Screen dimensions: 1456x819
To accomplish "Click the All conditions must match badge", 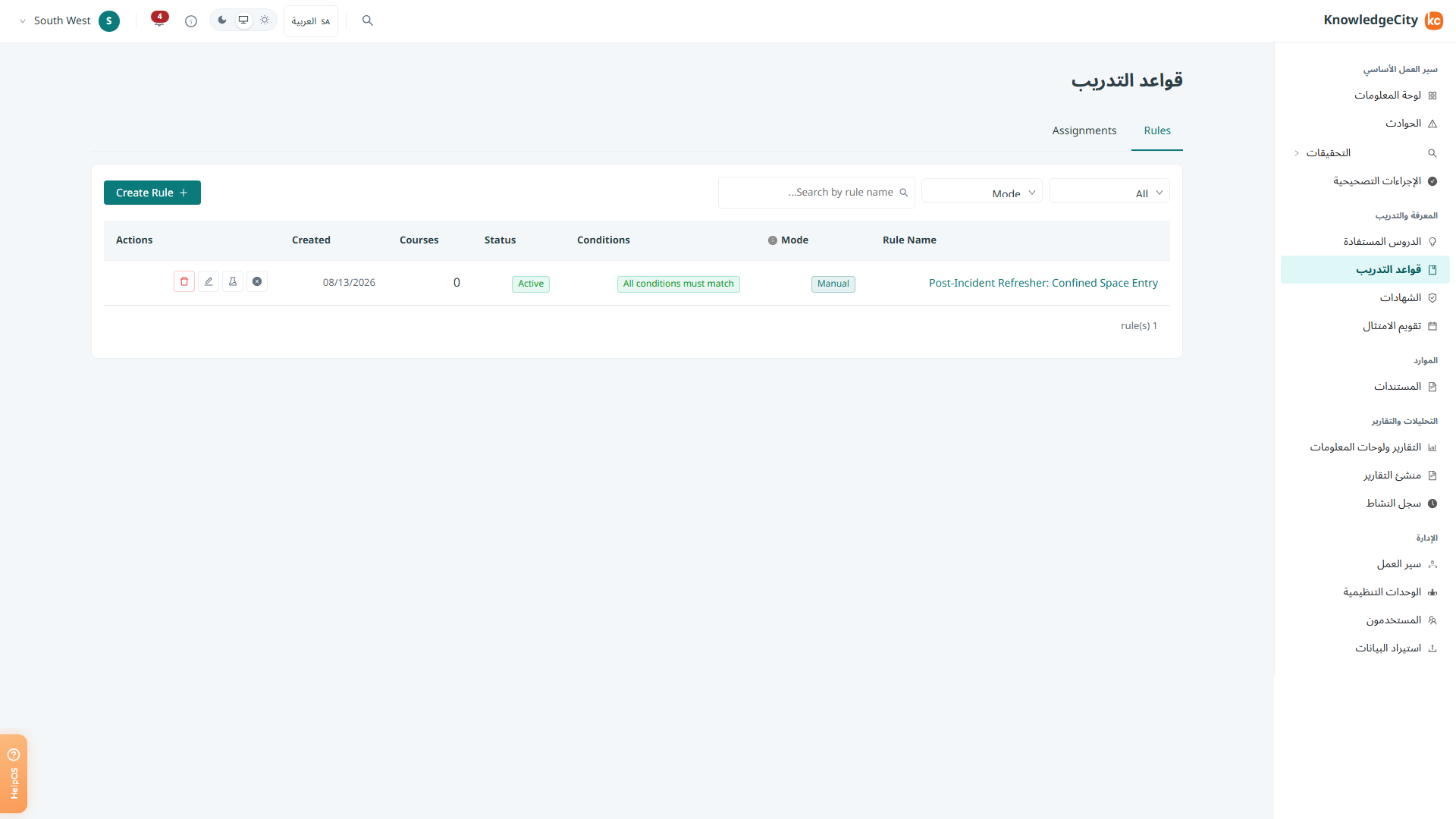I will (679, 284).
